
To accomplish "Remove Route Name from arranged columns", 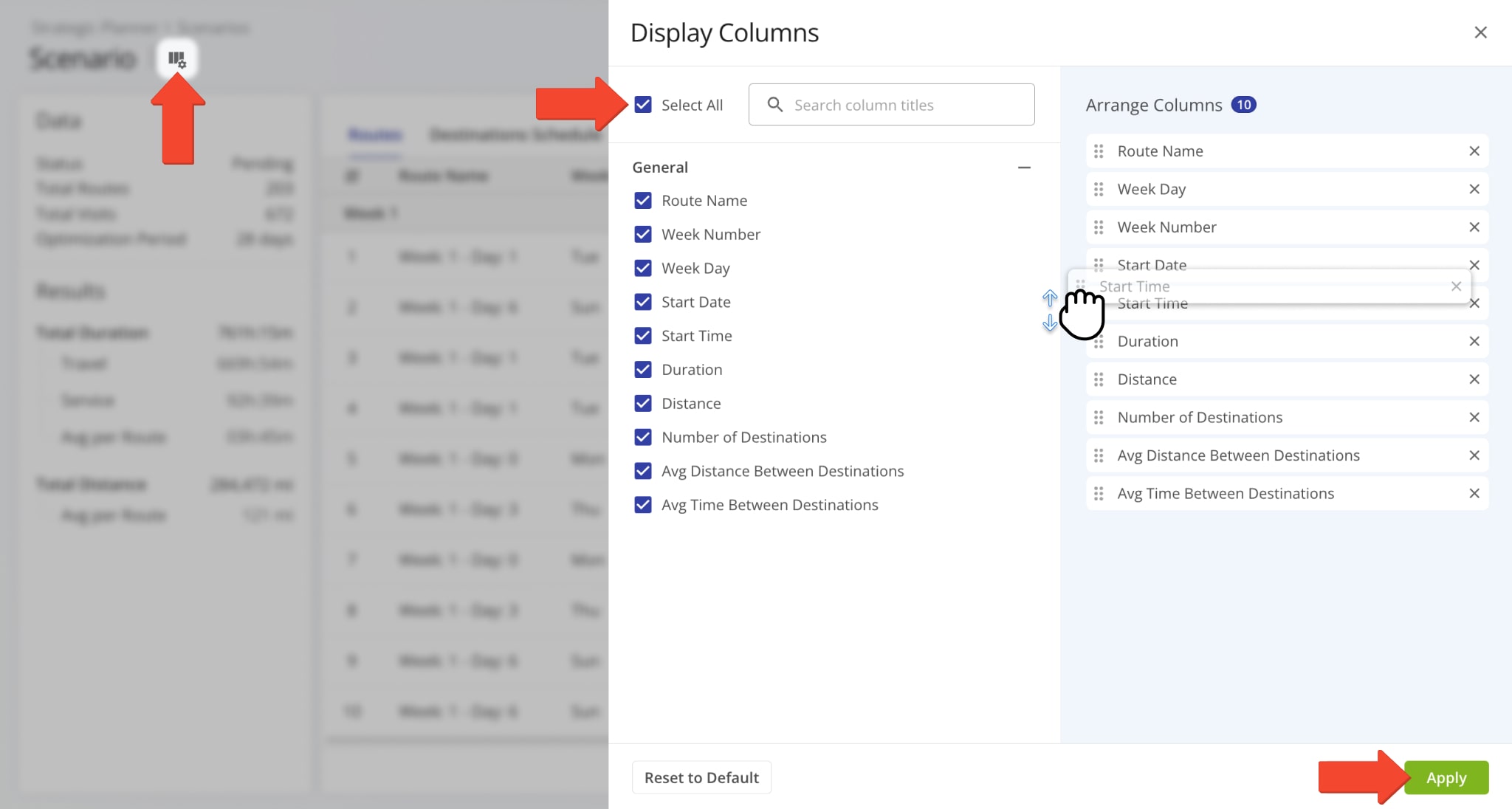I will (1474, 151).
